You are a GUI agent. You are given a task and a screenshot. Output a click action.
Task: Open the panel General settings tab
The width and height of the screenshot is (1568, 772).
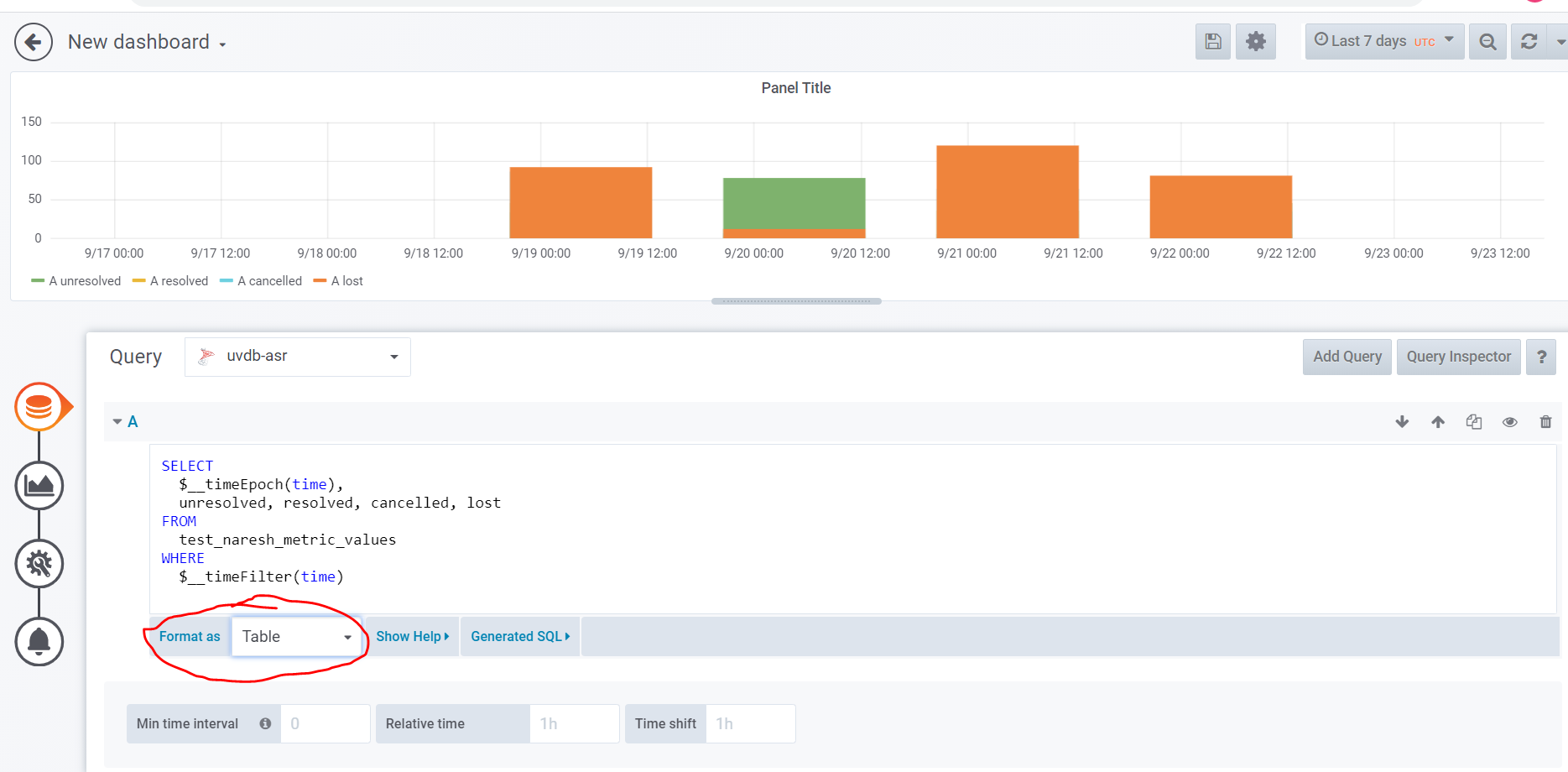(39, 563)
